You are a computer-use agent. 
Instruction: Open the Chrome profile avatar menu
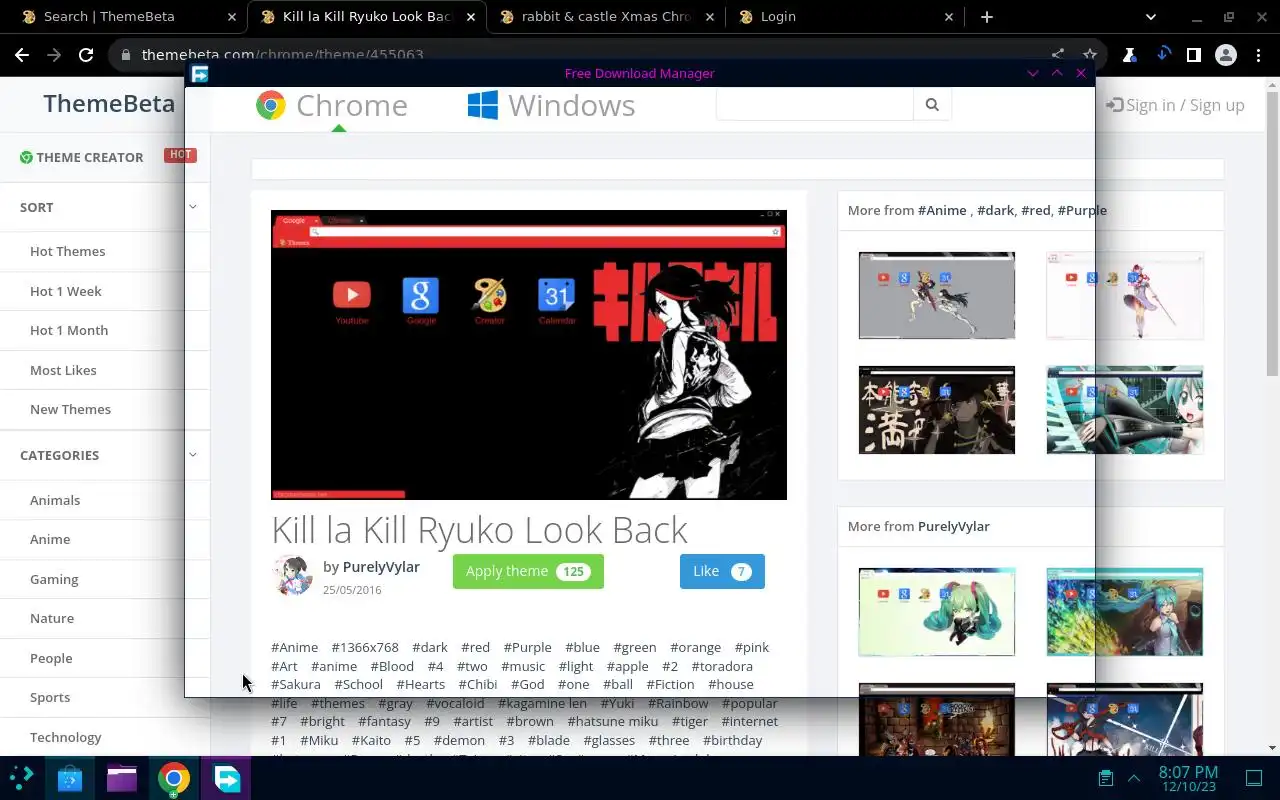(1226, 55)
